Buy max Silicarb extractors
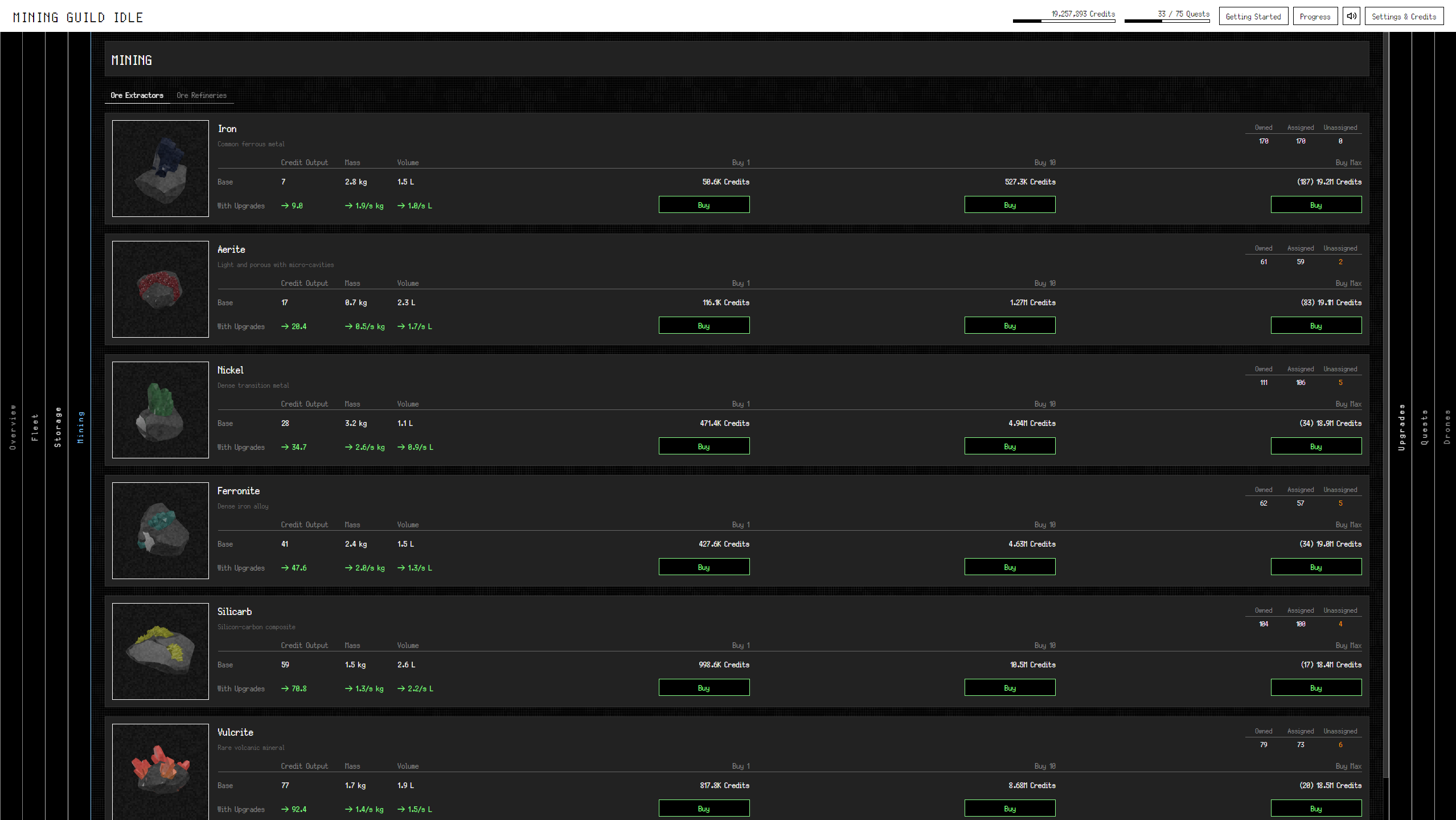 [1316, 687]
